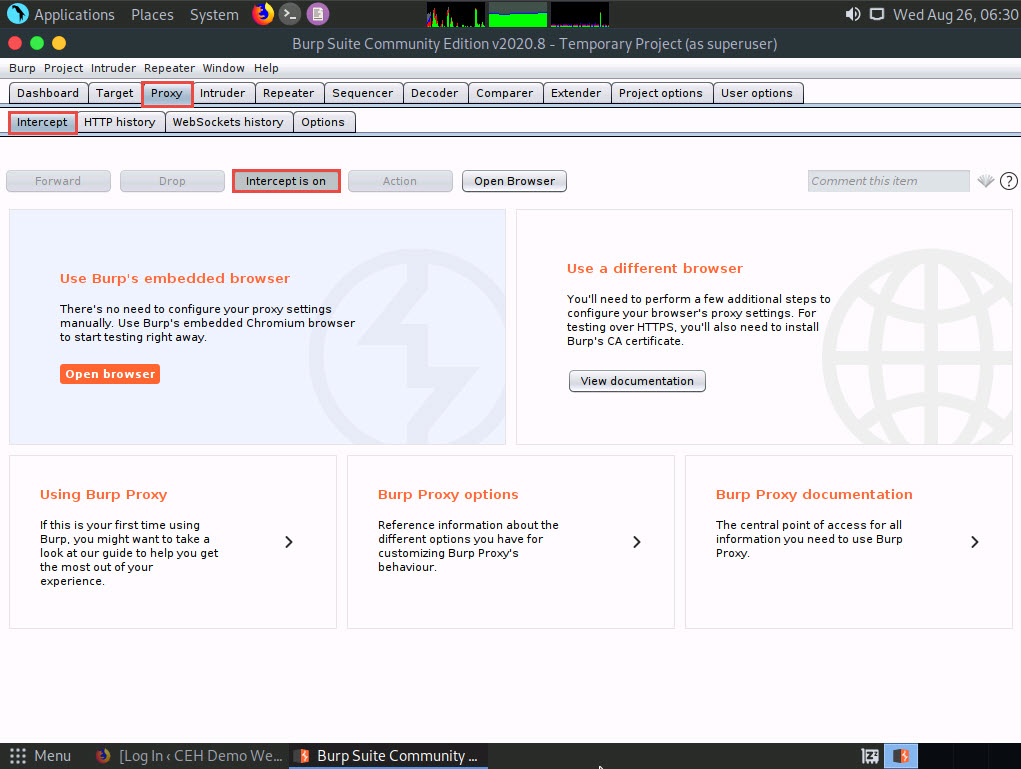Screen dimensions: 1021x769
Task: Click the orange Open browser button
Action: tap(110, 374)
